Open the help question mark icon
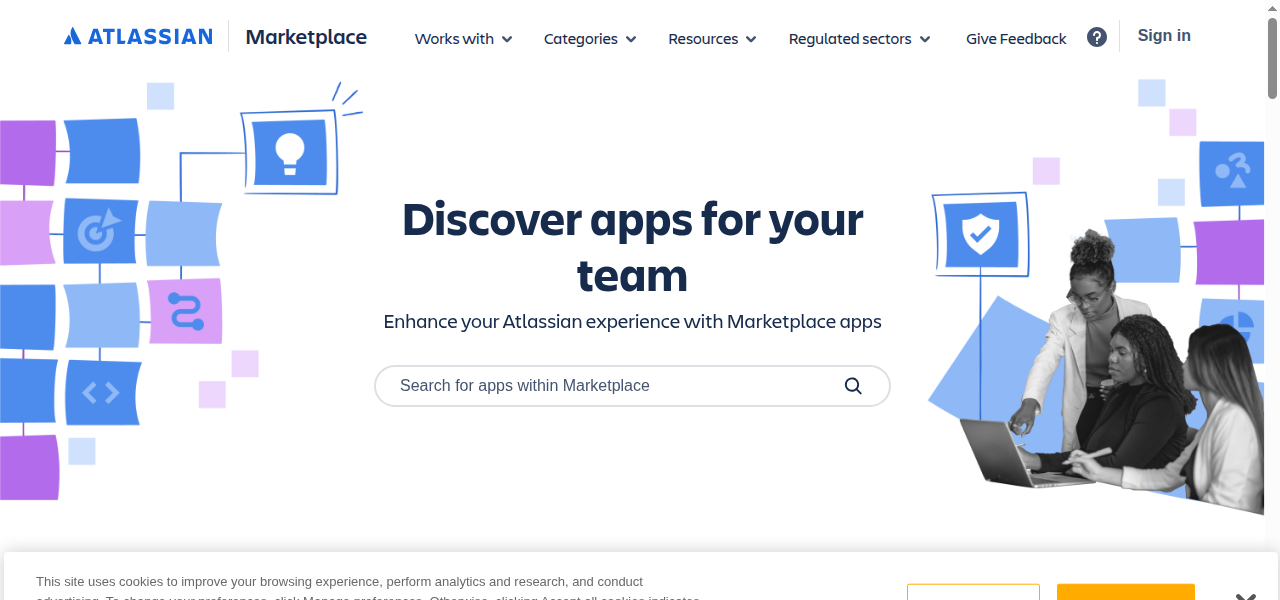Image resolution: width=1280 pixels, height=600 pixels. point(1096,36)
